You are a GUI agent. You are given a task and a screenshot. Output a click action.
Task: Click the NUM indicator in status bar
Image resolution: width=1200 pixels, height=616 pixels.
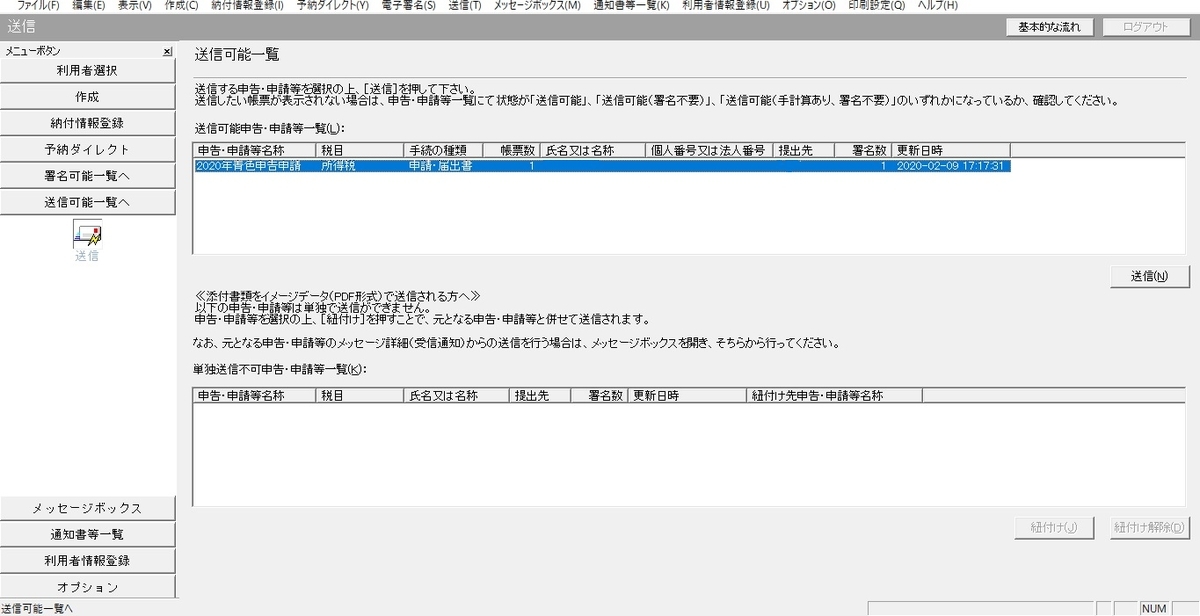[x=1155, y=608]
